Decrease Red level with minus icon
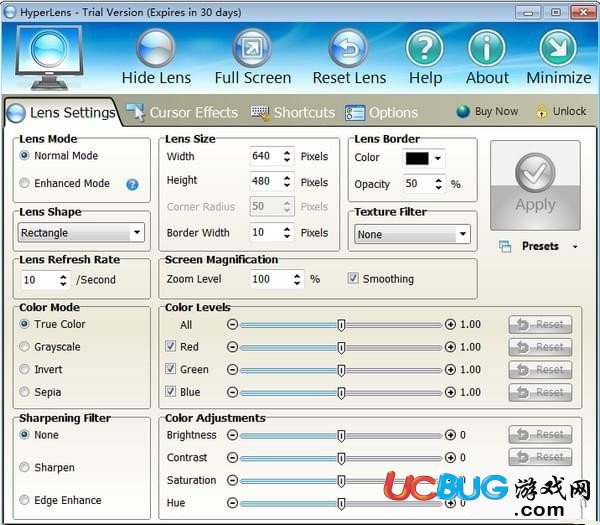600x525 pixels. 232,347
